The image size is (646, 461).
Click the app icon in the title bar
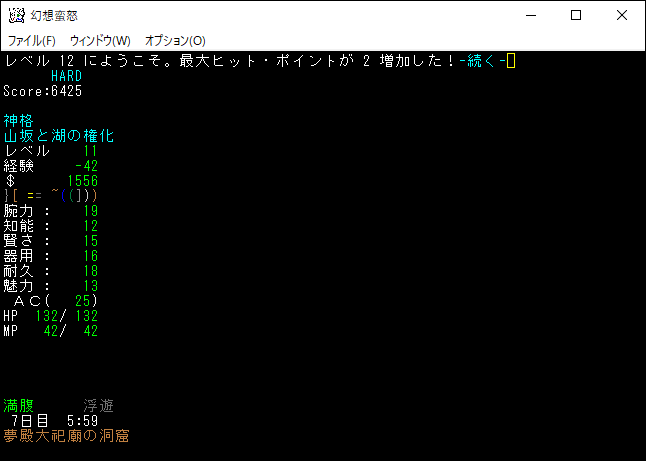coord(16,15)
